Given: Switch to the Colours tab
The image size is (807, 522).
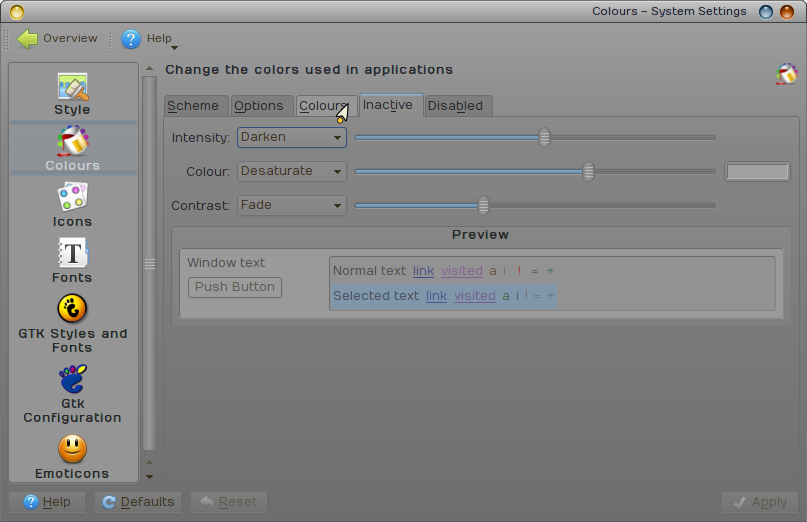Looking at the screenshot, I should pyautogui.click(x=327, y=106).
